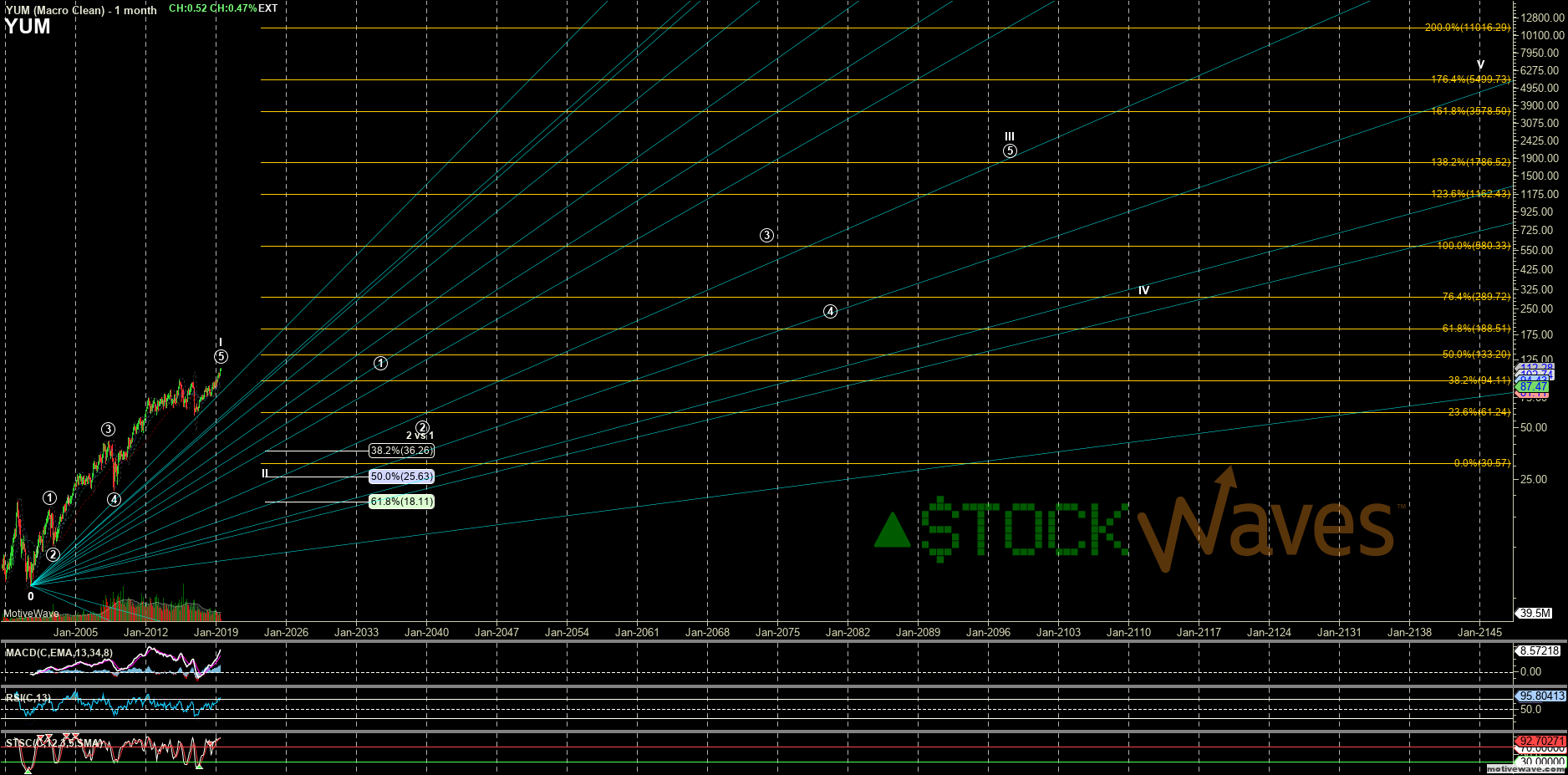Click the MotiveWave label above the time axis

click(x=32, y=614)
